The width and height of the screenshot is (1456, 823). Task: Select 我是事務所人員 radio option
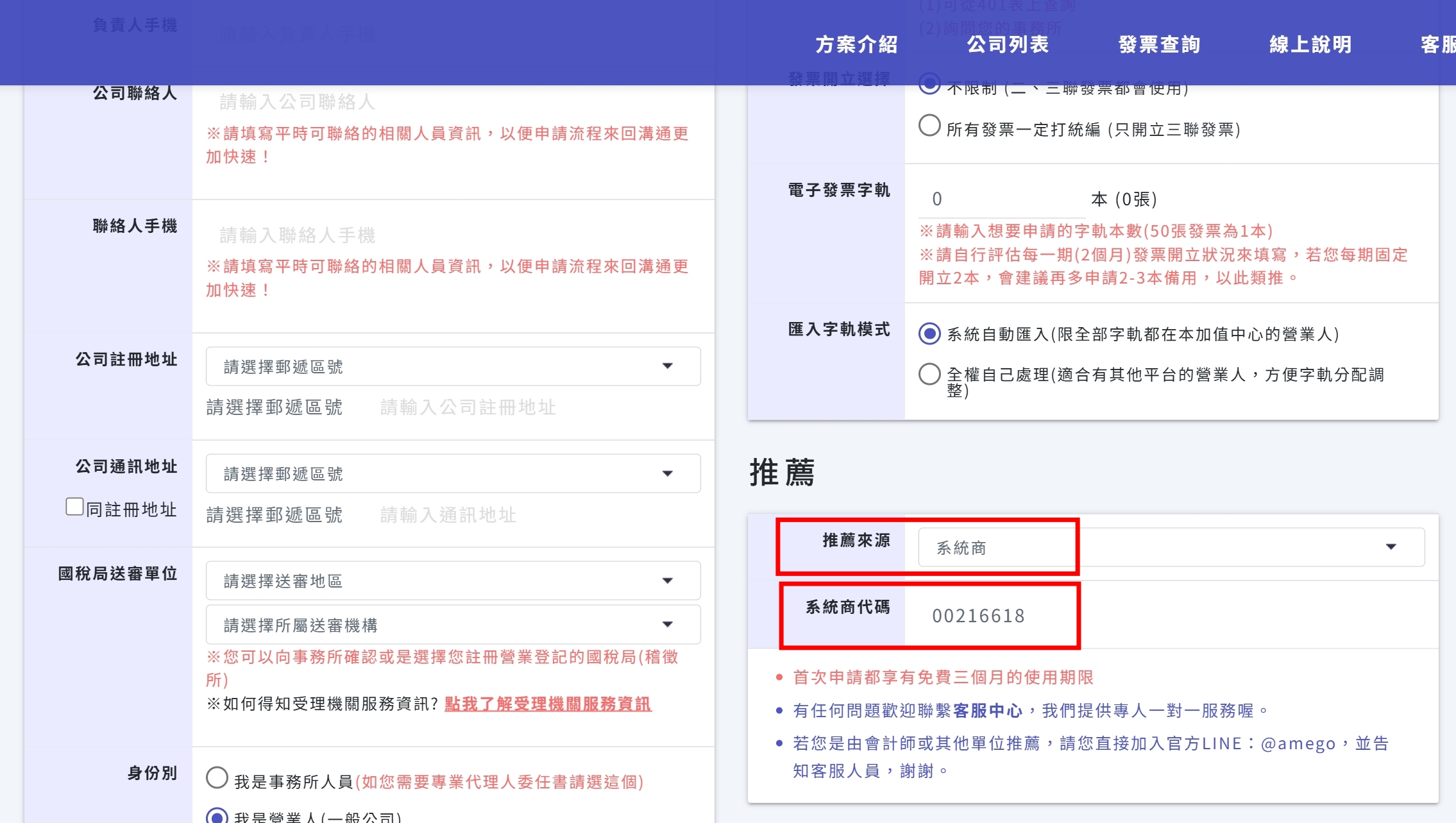217,778
